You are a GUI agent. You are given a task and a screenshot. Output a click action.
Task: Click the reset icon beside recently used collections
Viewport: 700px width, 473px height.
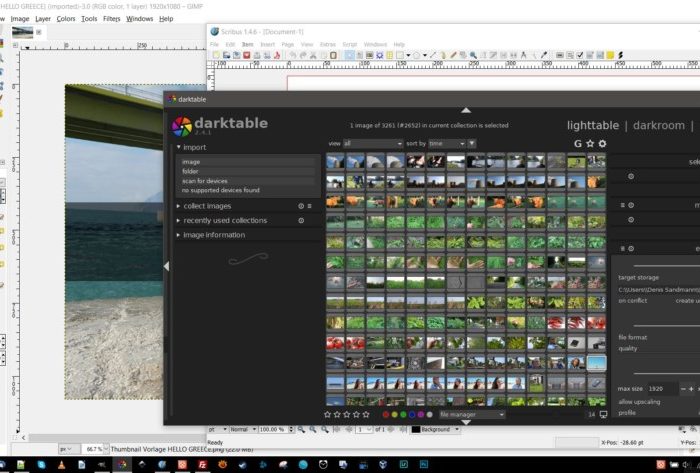(301, 220)
